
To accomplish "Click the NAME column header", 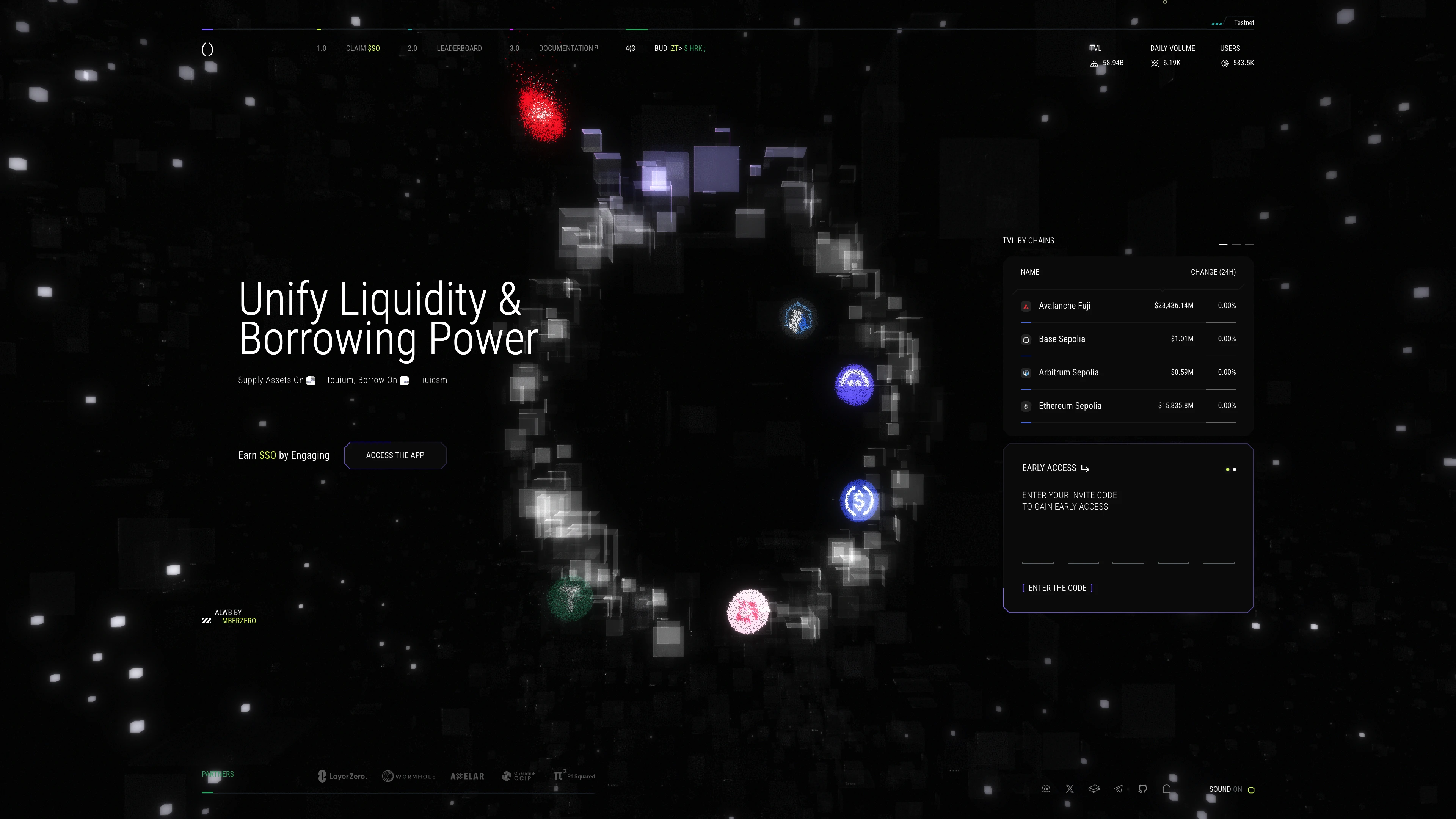I will [x=1030, y=273].
